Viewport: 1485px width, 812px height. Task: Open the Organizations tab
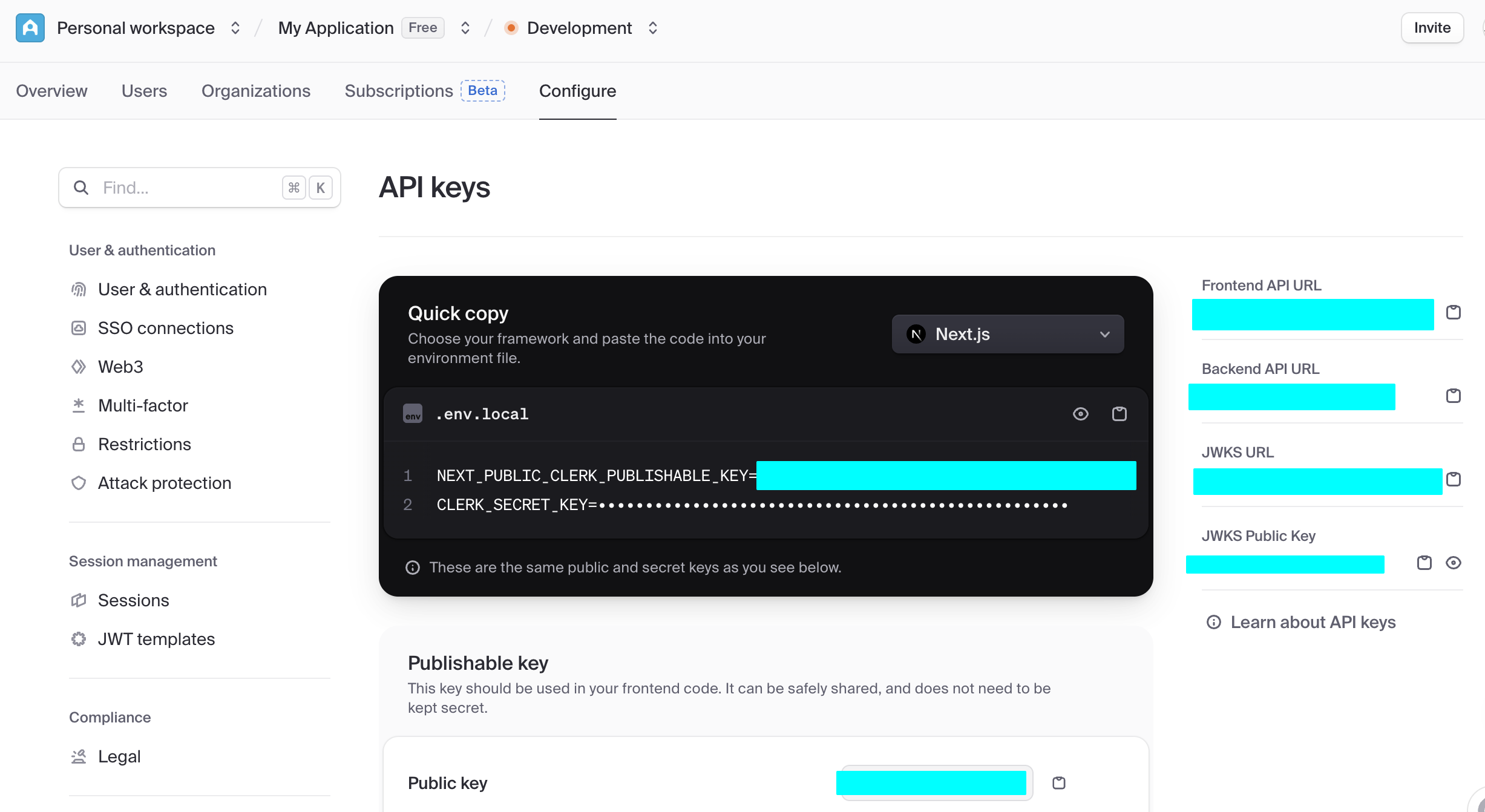click(x=255, y=91)
